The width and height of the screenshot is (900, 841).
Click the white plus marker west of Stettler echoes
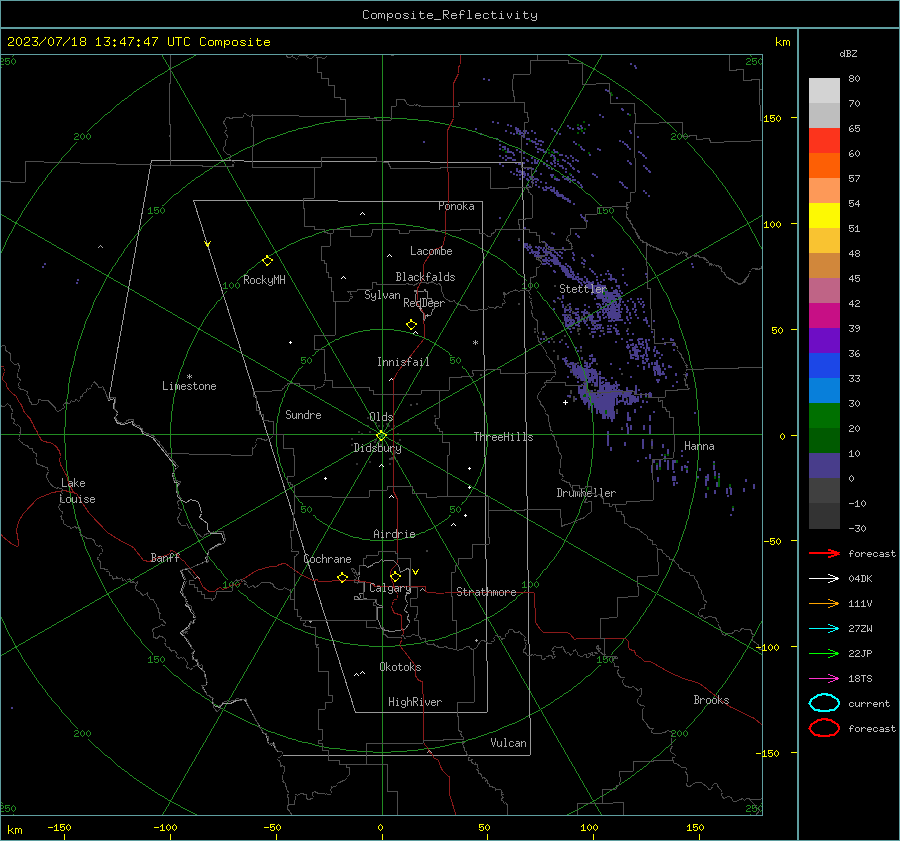(565, 402)
